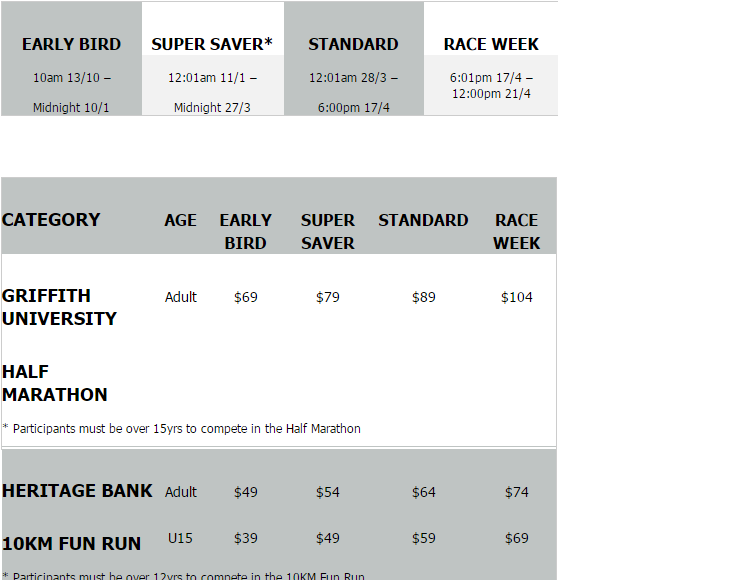
Task: Click the CATEGORY column header
Action: (51, 220)
